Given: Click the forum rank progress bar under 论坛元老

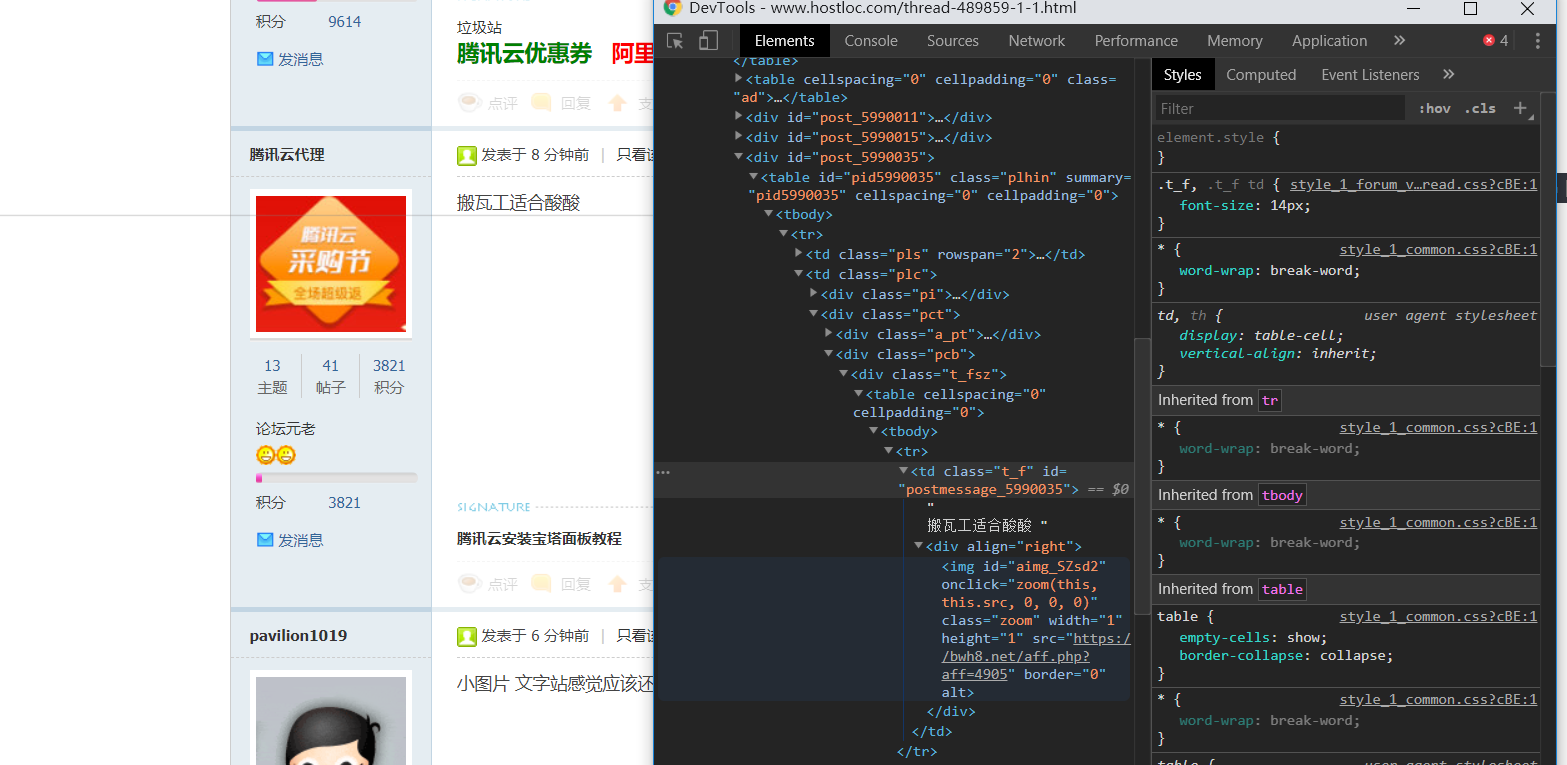Looking at the screenshot, I should pos(336,478).
